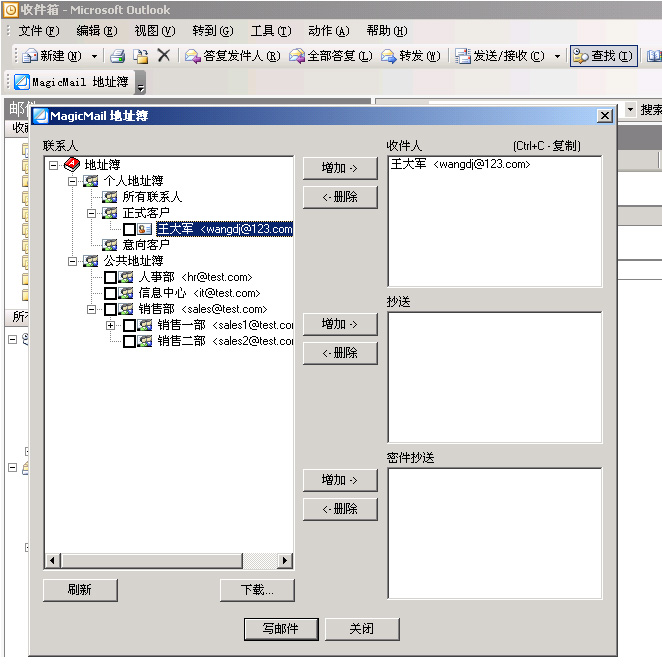Viewport: 662px width, 670px height.
Task: Click the New mail icon in toolbar
Action: click(30, 56)
